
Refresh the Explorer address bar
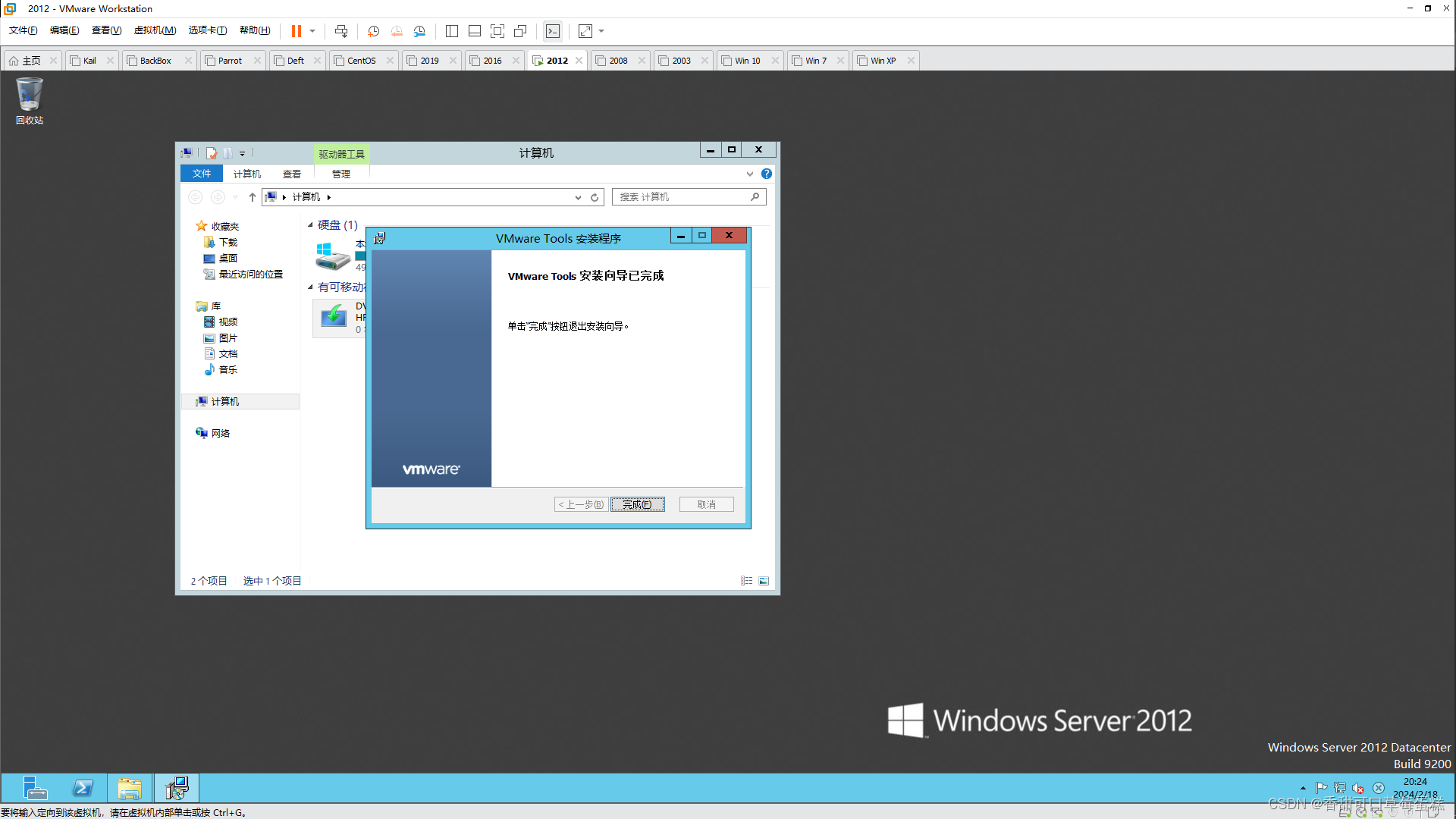coord(595,197)
